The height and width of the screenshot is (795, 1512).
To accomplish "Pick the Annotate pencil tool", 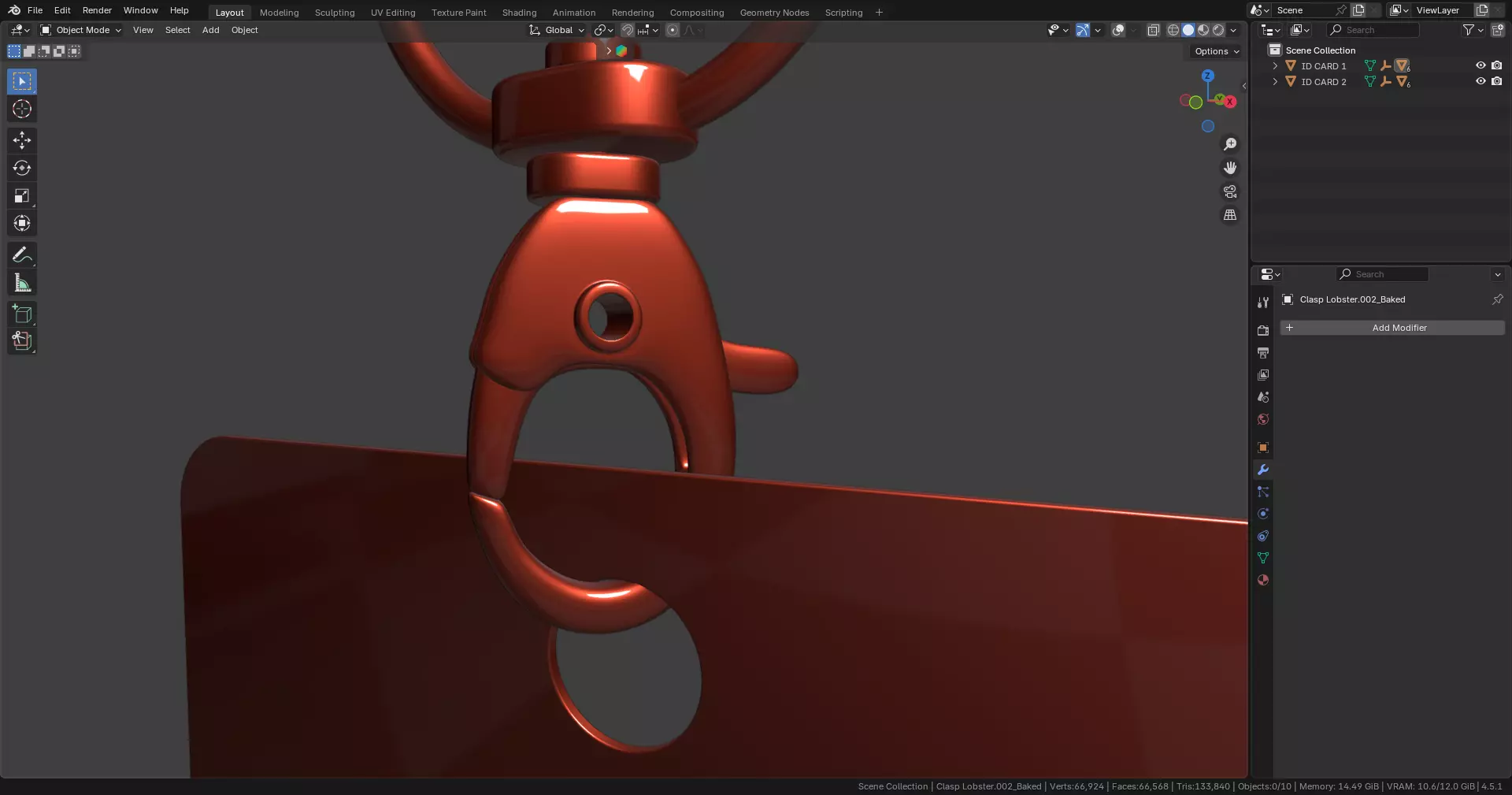I will 22,254.
